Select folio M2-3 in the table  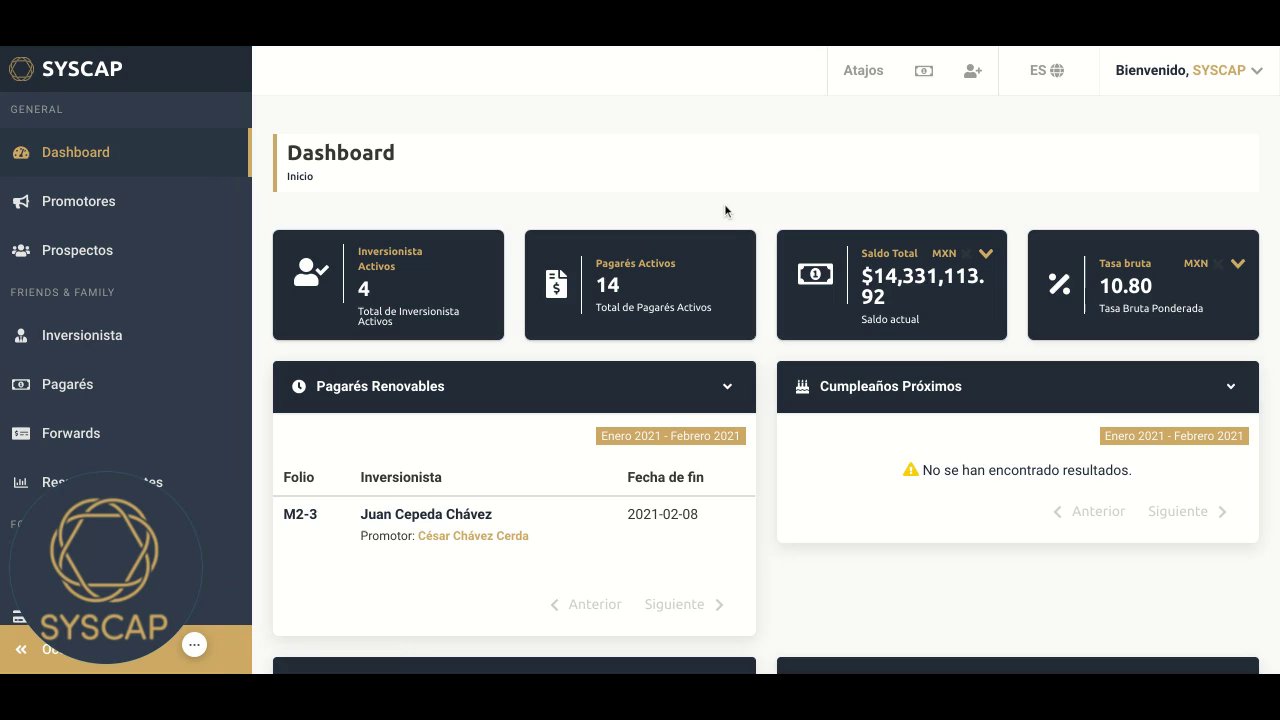click(300, 514)
